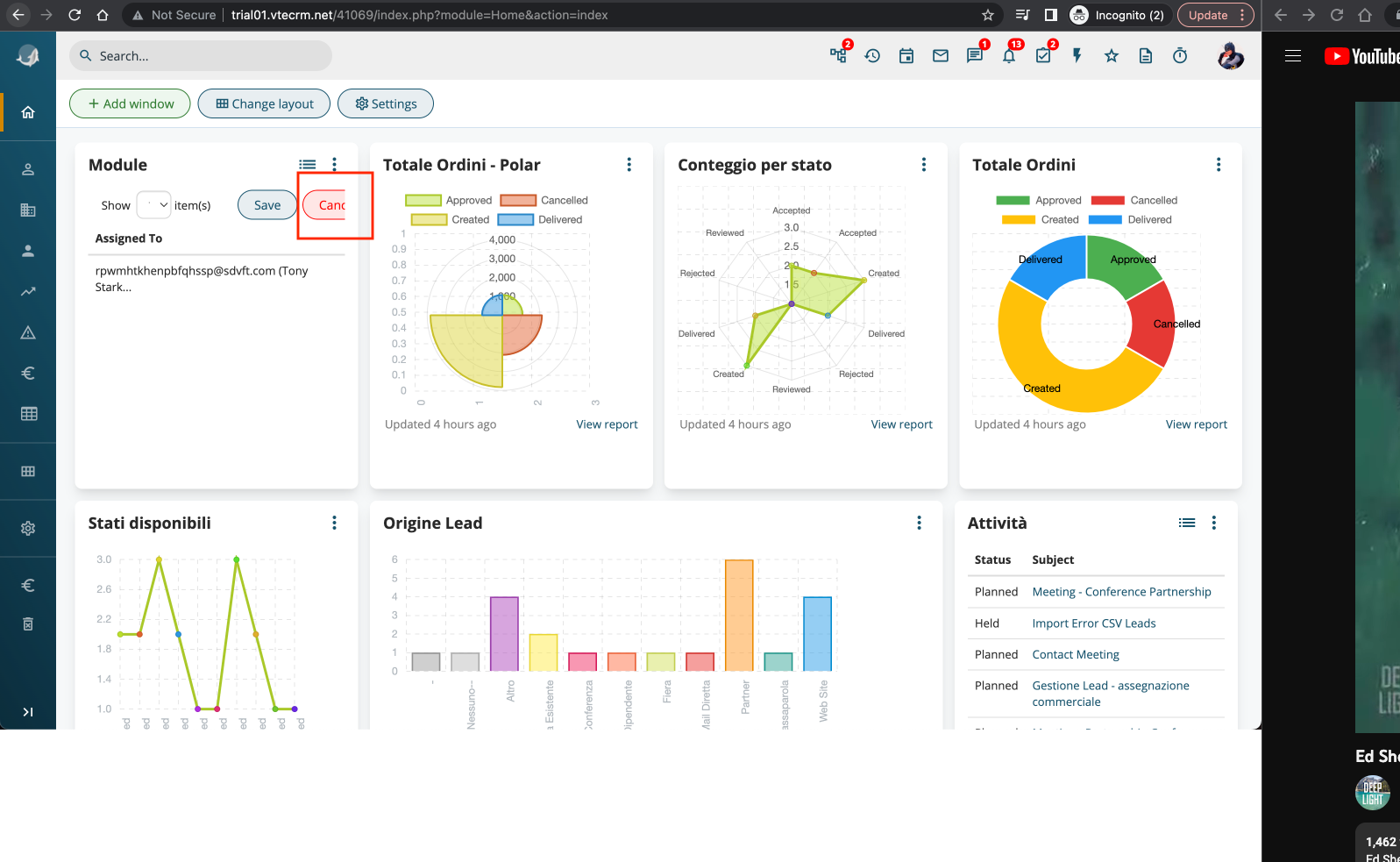
Task: Toggle Approved legend swatch in Polar chart
Action: coord(423,201)
